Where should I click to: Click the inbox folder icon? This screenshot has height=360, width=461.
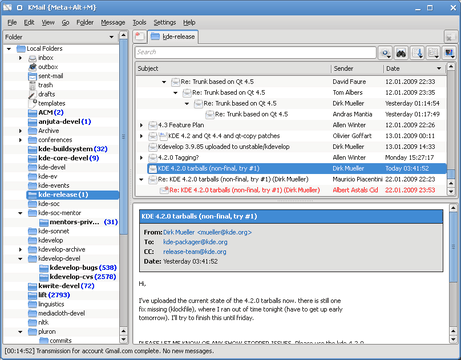click(x=32, y=58)
